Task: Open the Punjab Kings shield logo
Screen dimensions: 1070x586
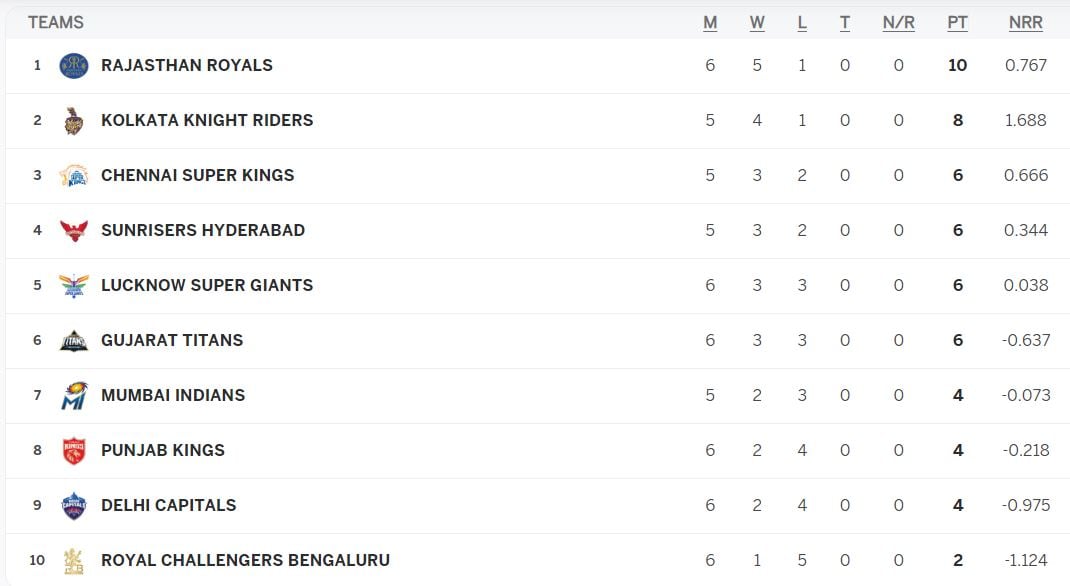Action: (x=74, y=450)
